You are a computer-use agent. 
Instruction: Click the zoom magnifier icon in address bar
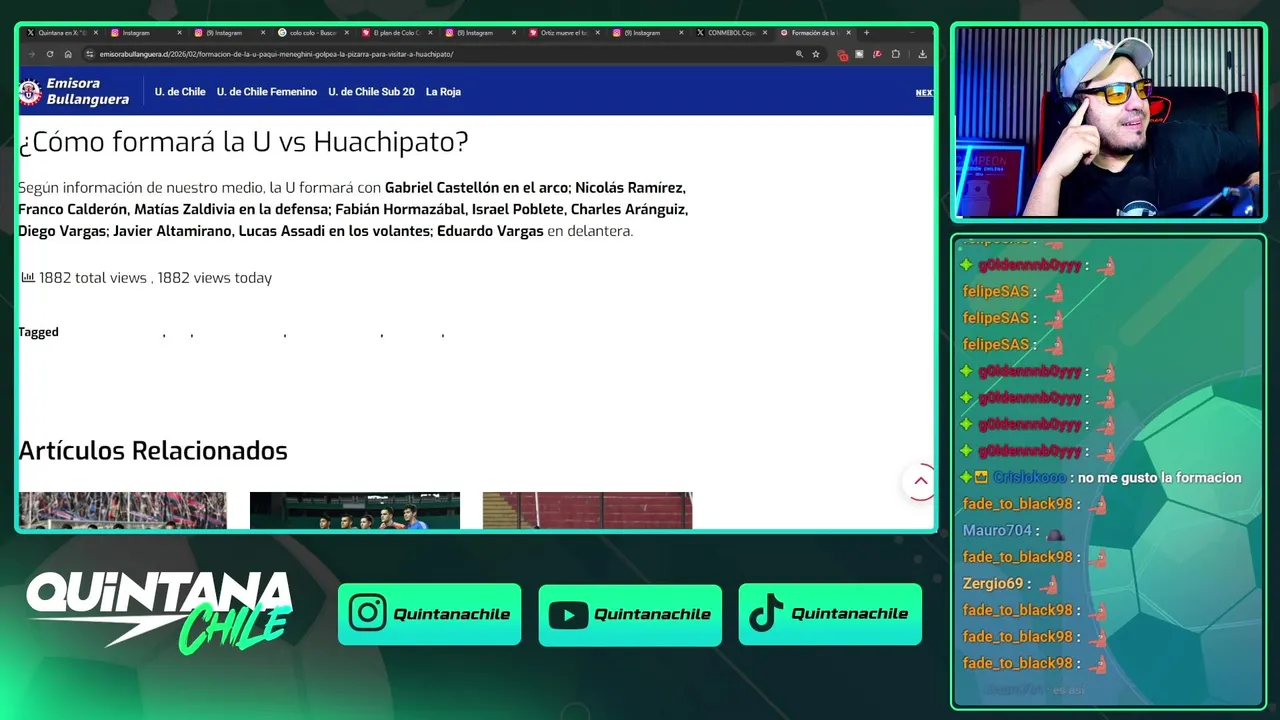(799, 54)
